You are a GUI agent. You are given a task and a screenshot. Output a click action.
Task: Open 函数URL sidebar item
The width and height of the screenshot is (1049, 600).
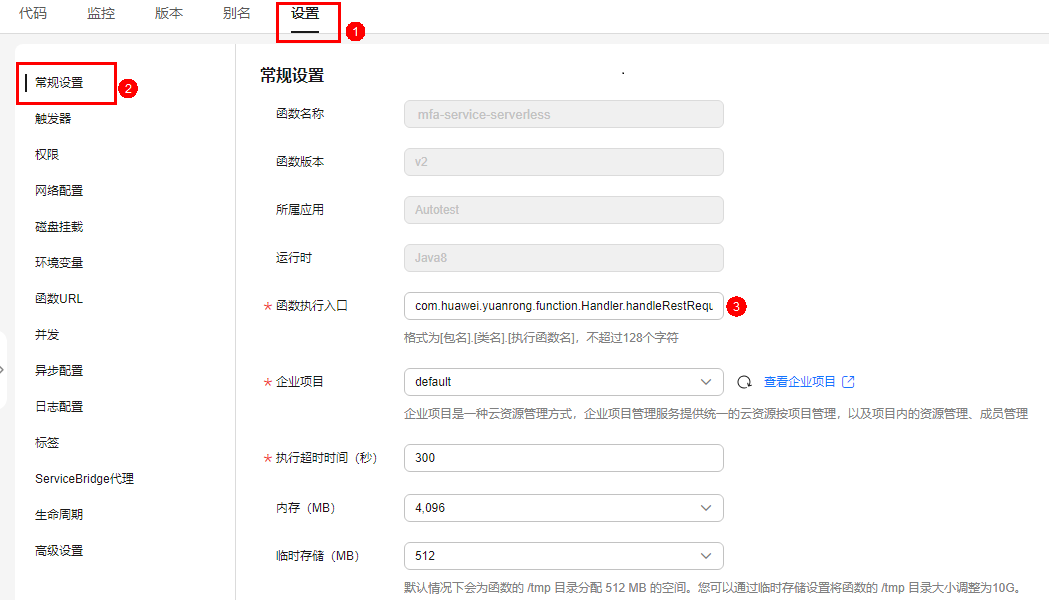[59, 299]
